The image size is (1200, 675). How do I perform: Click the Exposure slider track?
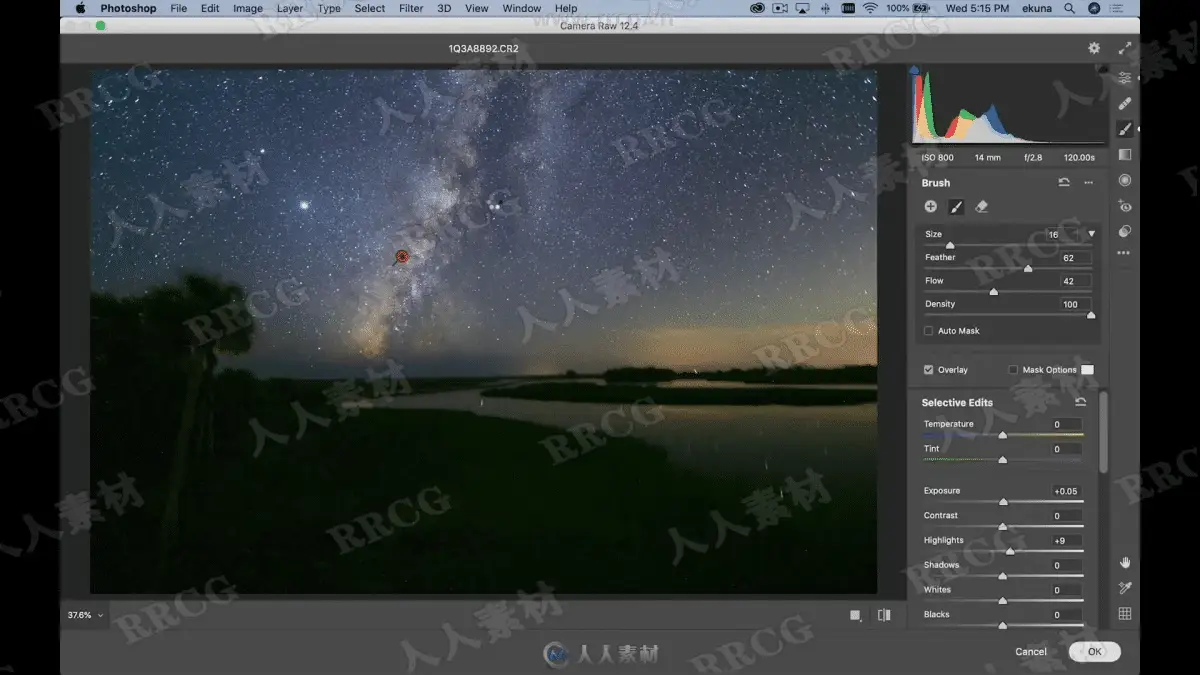click(x=1003, y=502)
